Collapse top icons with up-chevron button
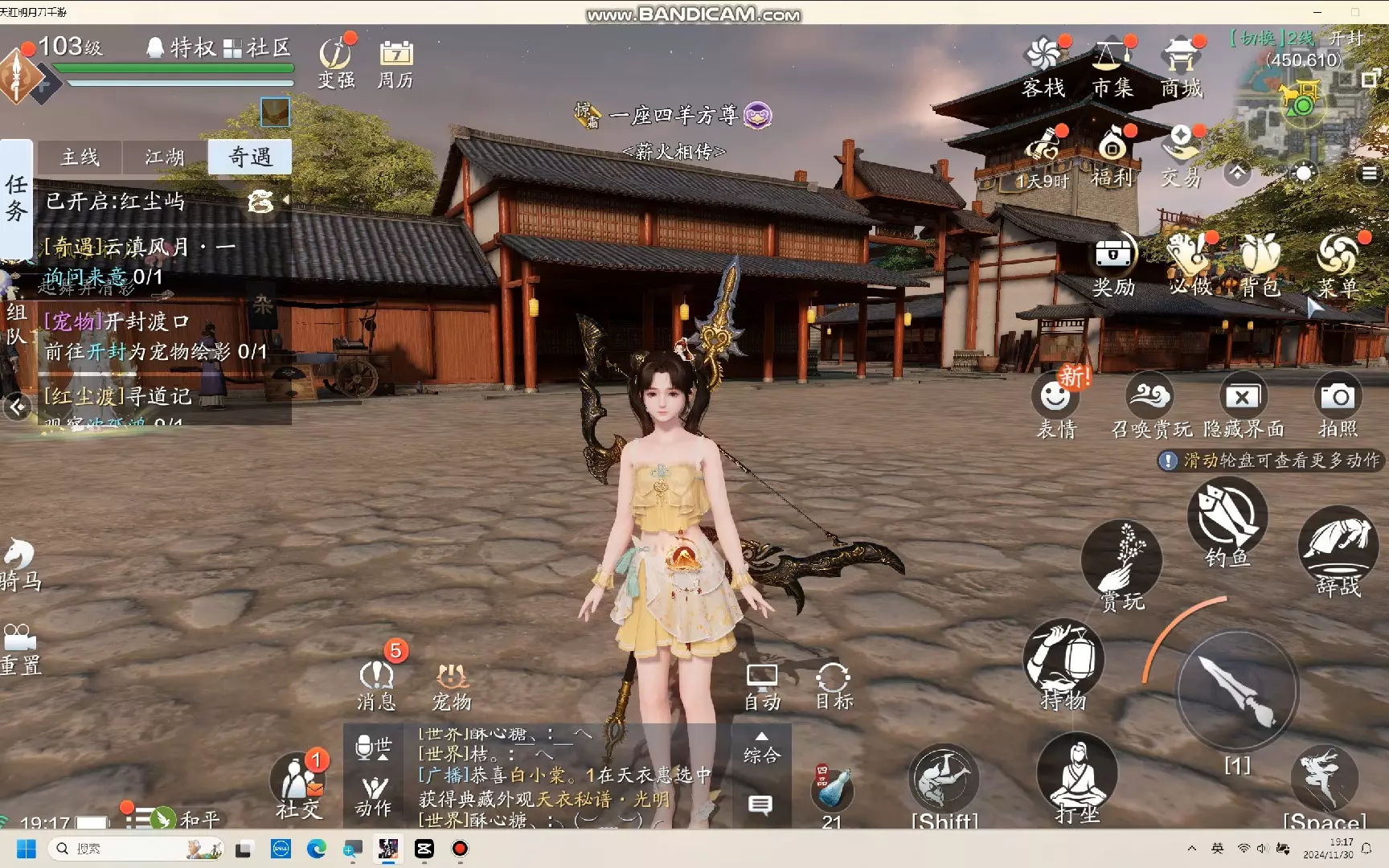Screen dimensions: 1389x868 tap(1238, 173)
